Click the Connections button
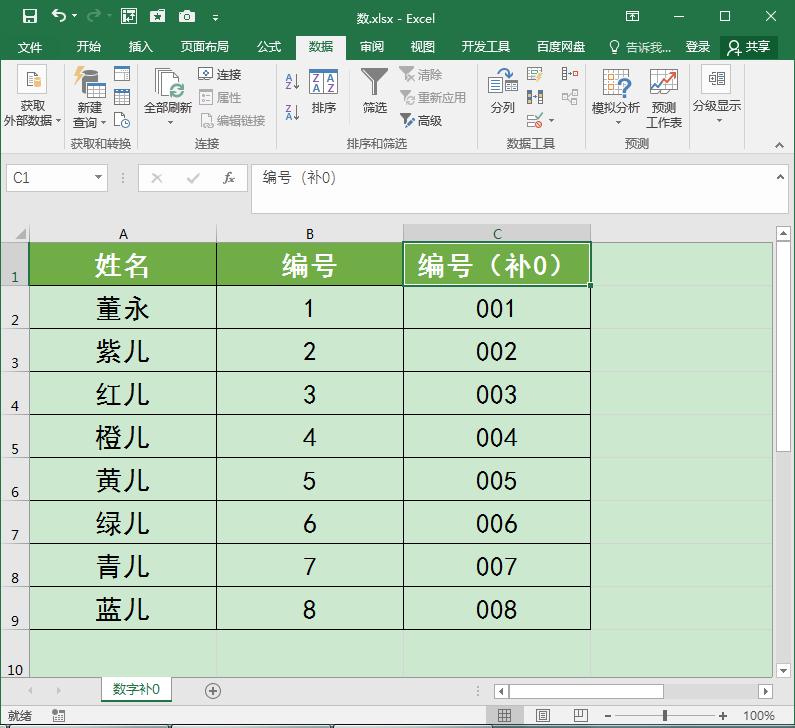This screenshot has width=795, height=728. (220, 74)
